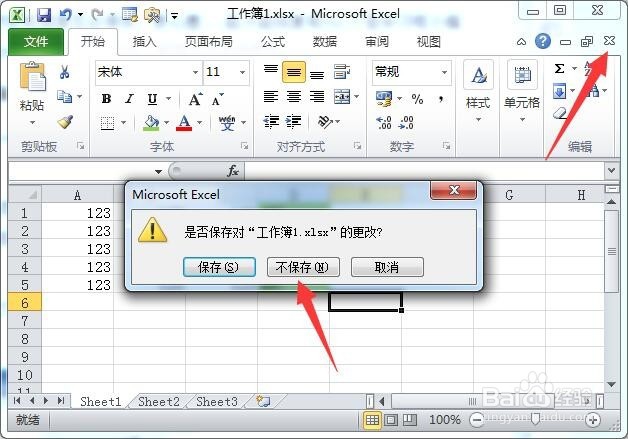Select top vertical align icon
Viewport: 628px width, 439px height.
point(271,71)
